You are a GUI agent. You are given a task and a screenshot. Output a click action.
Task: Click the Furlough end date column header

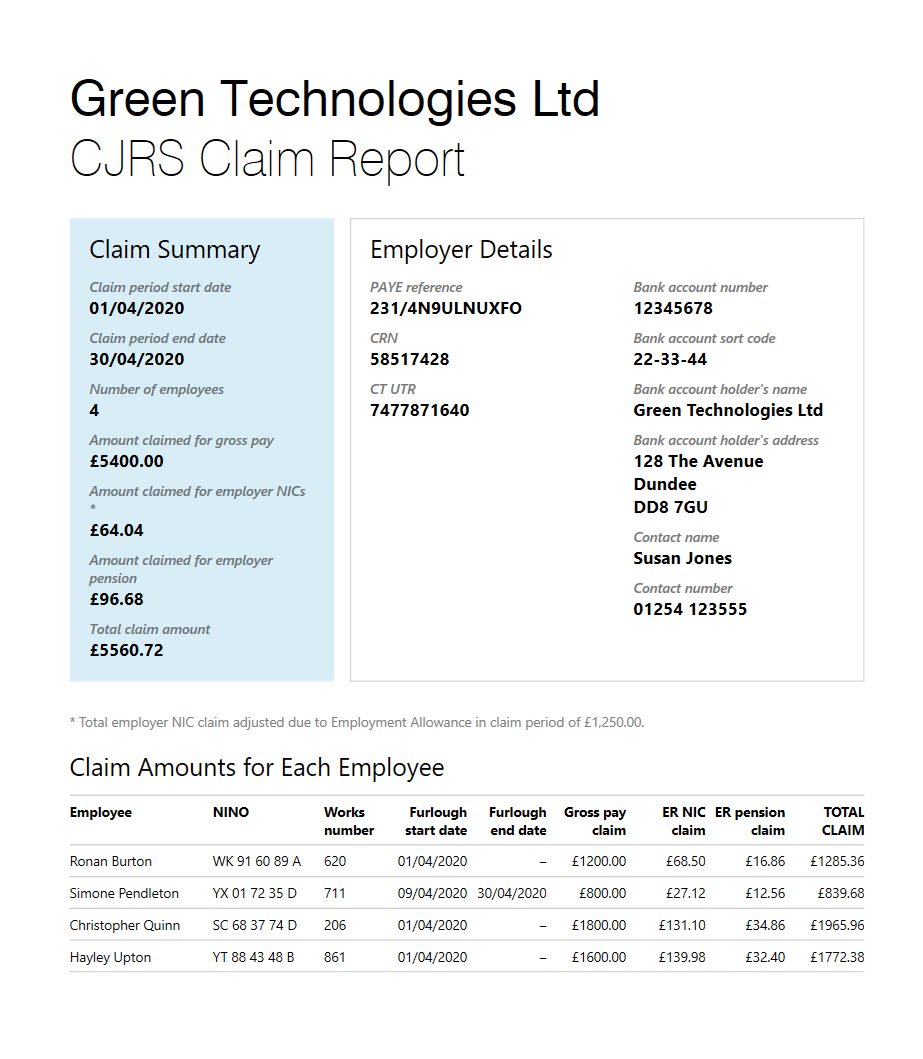[517, 821]
